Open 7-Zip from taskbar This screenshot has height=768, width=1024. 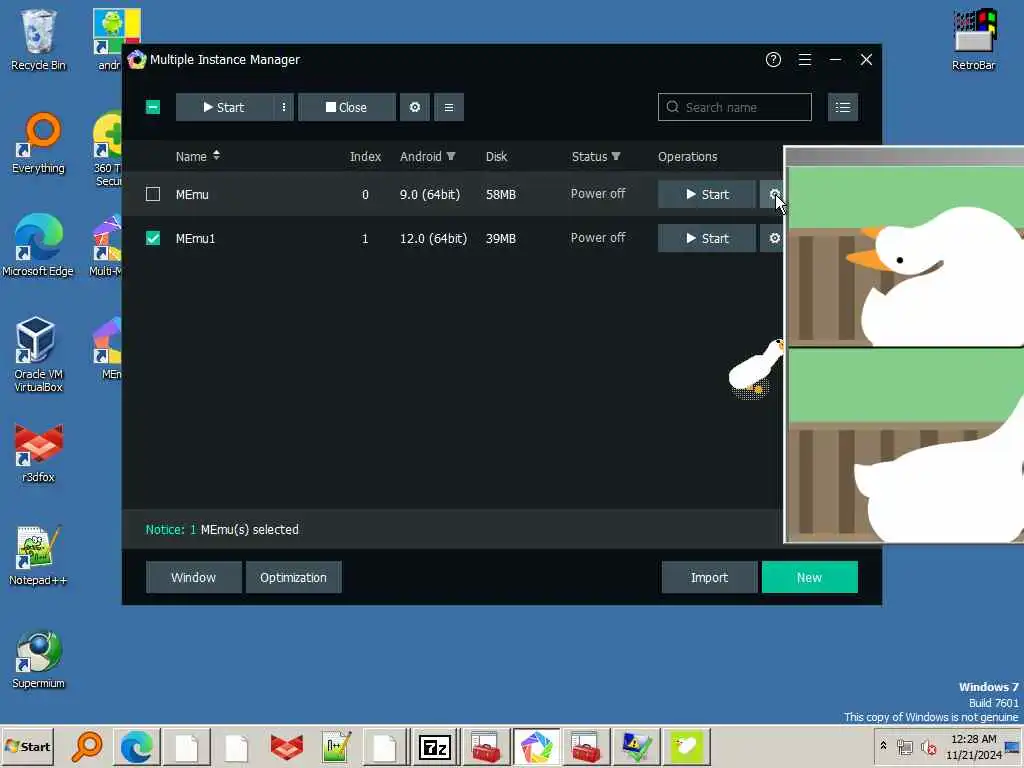[x=435, y=746]
